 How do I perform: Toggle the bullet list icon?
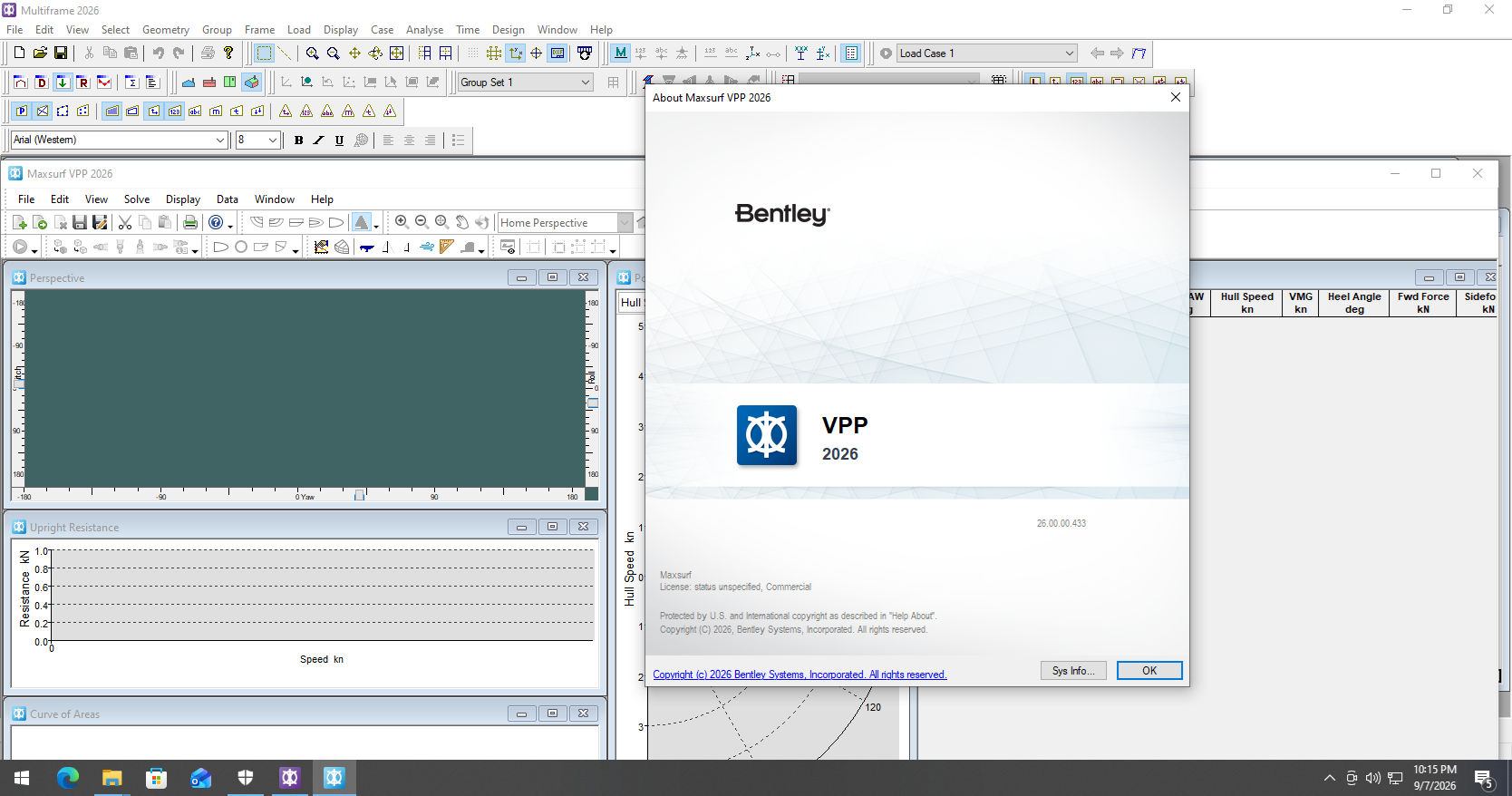coord(458,141)
